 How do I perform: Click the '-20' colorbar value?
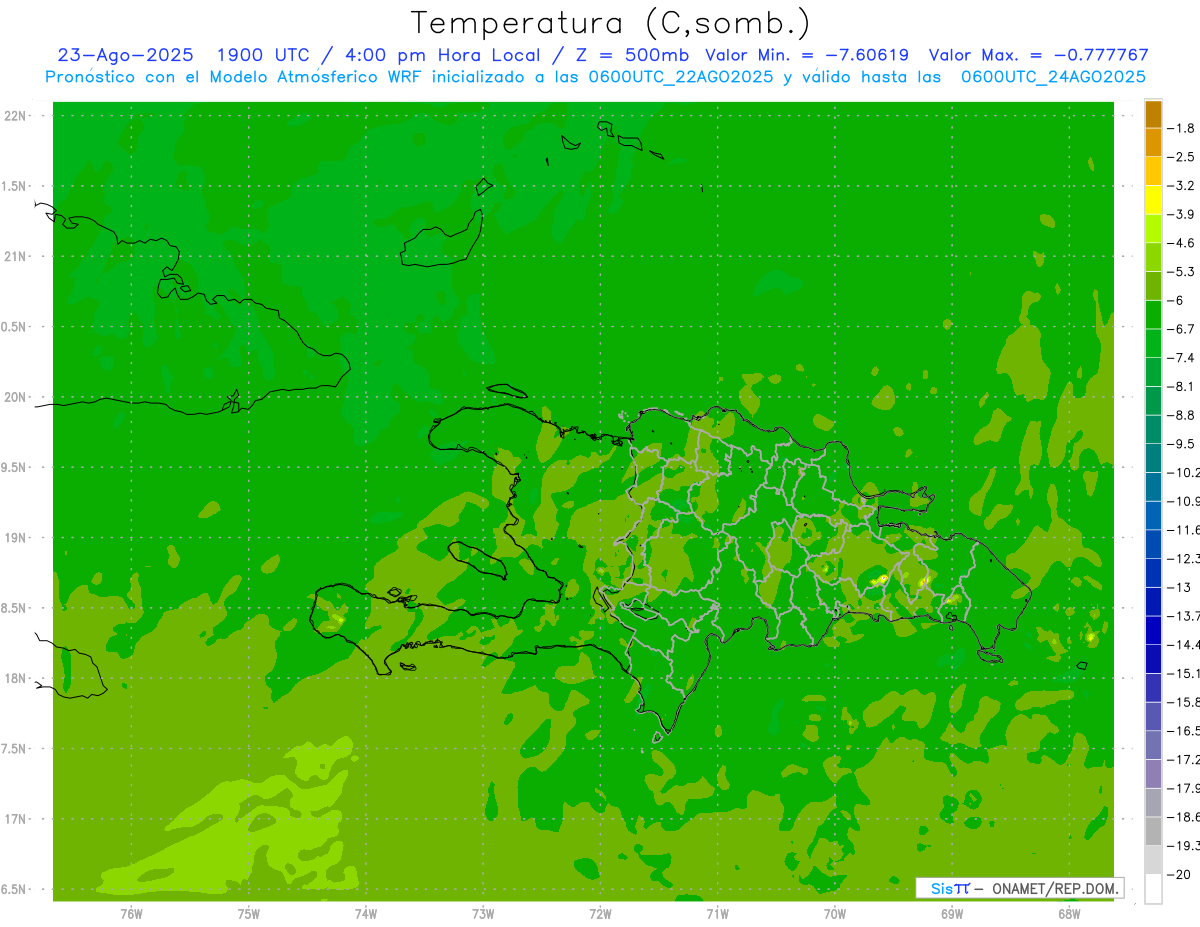(x=1180, y=875)
